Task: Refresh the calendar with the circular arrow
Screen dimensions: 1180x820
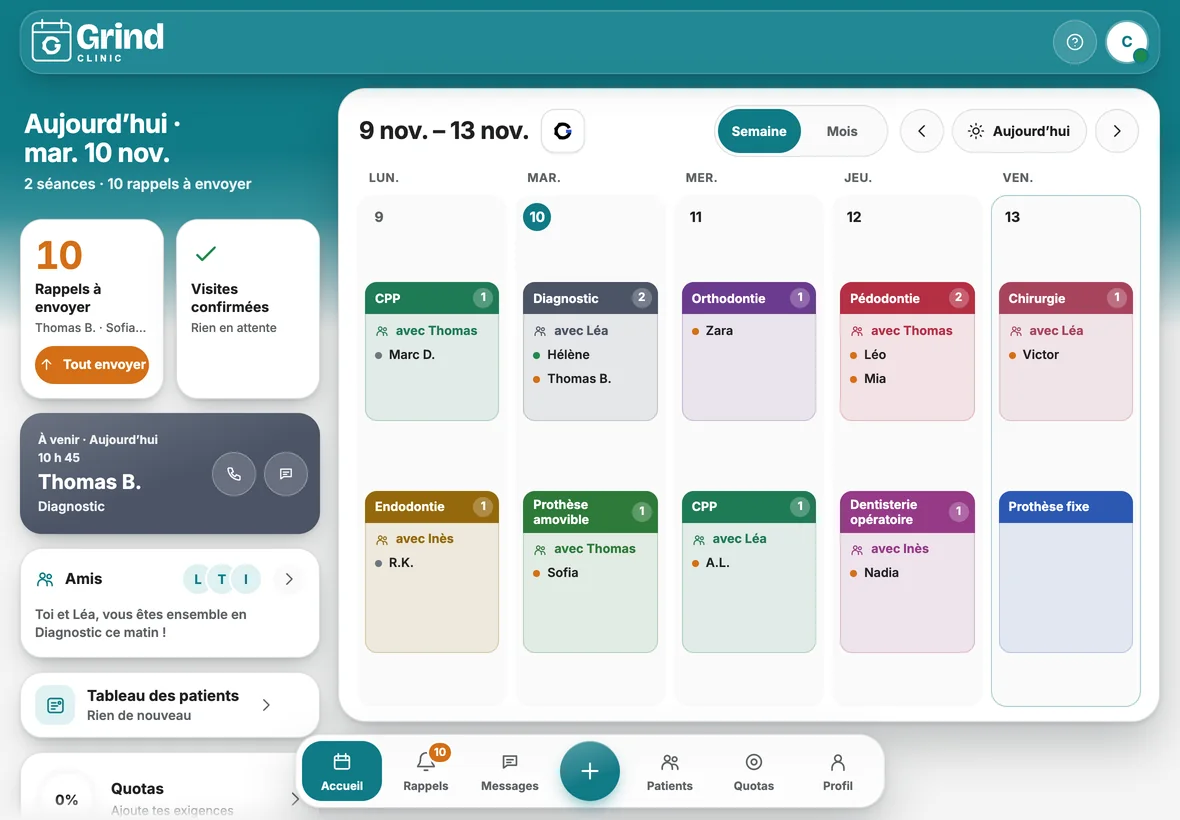Action: (x=563, y=131)
